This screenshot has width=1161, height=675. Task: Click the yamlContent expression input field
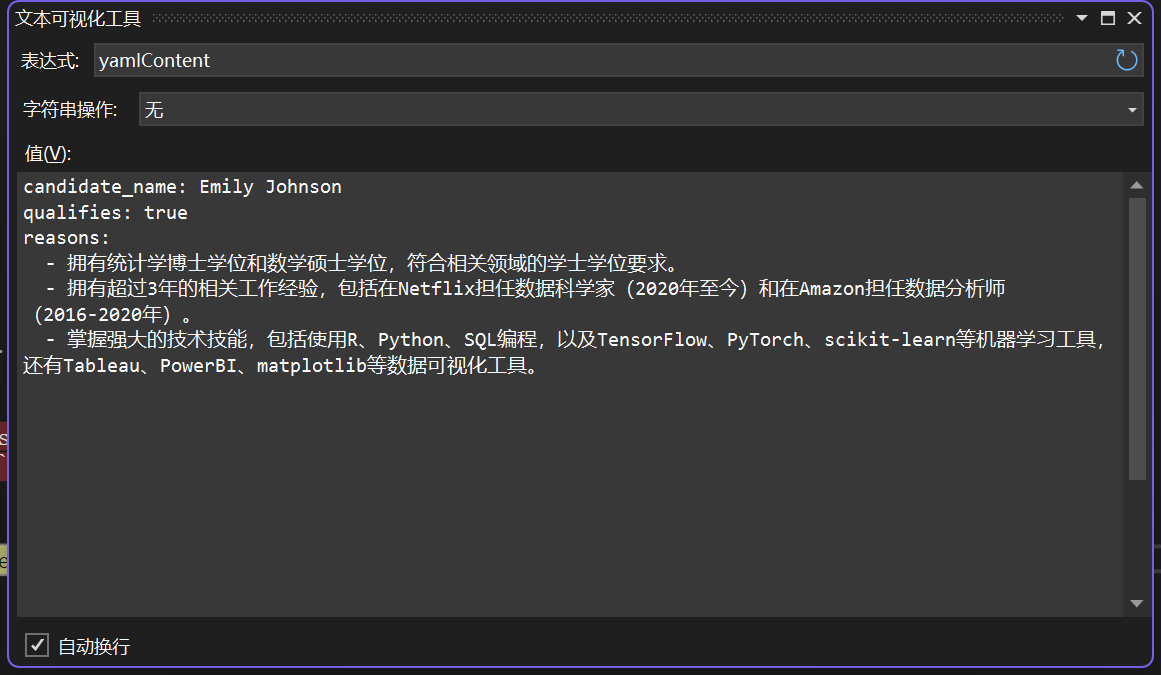[x=400, y=59]
